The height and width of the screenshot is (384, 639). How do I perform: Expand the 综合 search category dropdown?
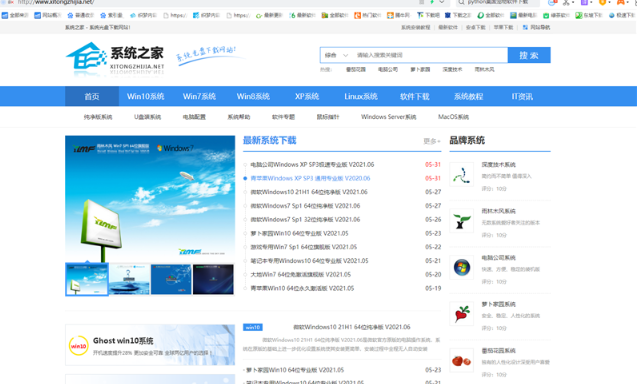tap(336, 55)
